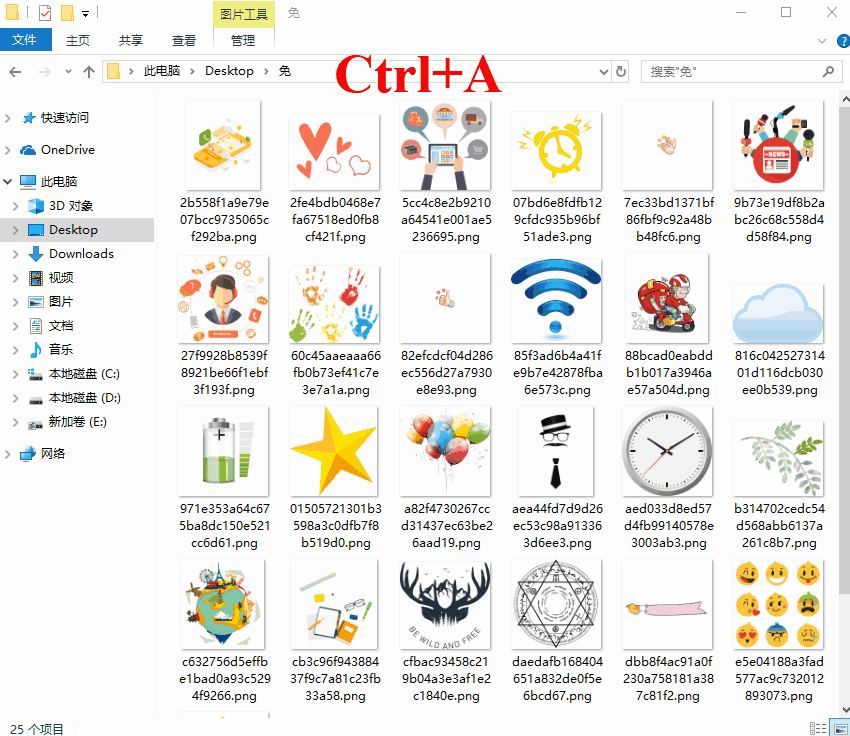Screen dimensions: 850x736
Task: Click the search magnifier icon
Action: [829, 72]
